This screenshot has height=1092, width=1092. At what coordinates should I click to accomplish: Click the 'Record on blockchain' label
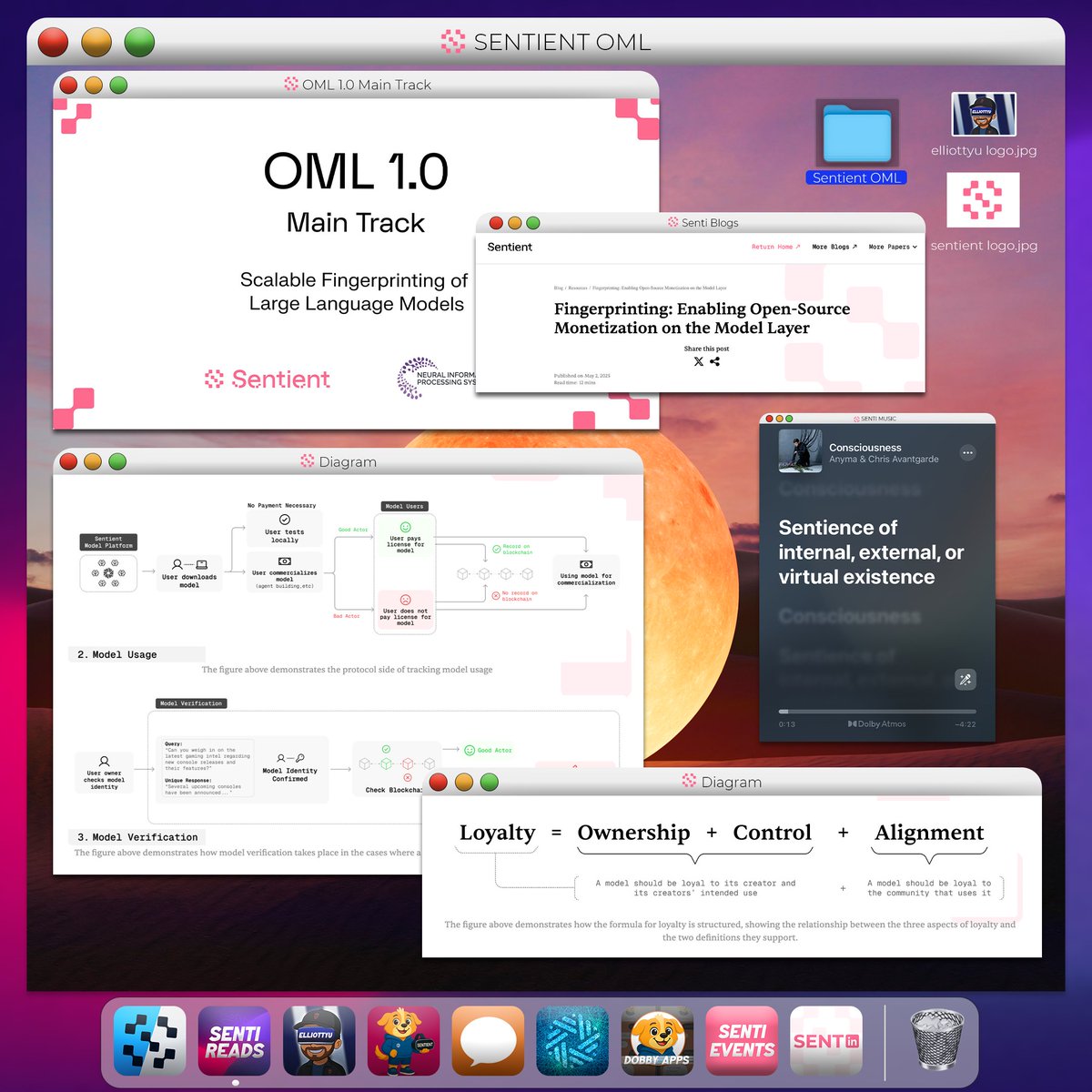511,549
